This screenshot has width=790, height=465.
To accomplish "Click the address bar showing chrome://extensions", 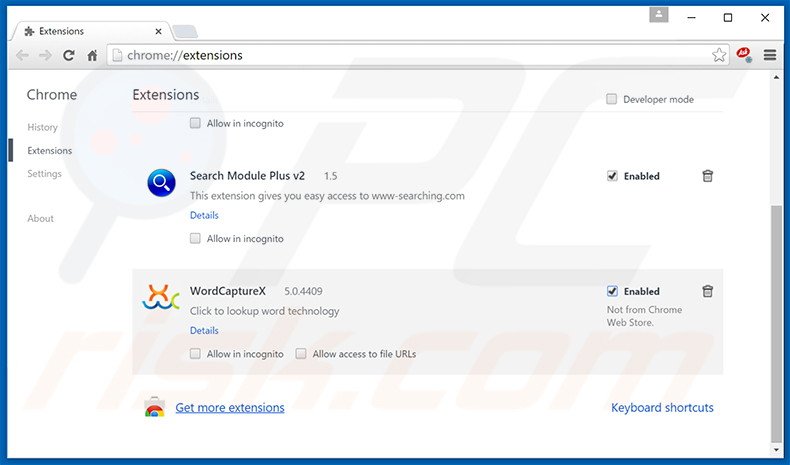I will click(x=400, y=56).
